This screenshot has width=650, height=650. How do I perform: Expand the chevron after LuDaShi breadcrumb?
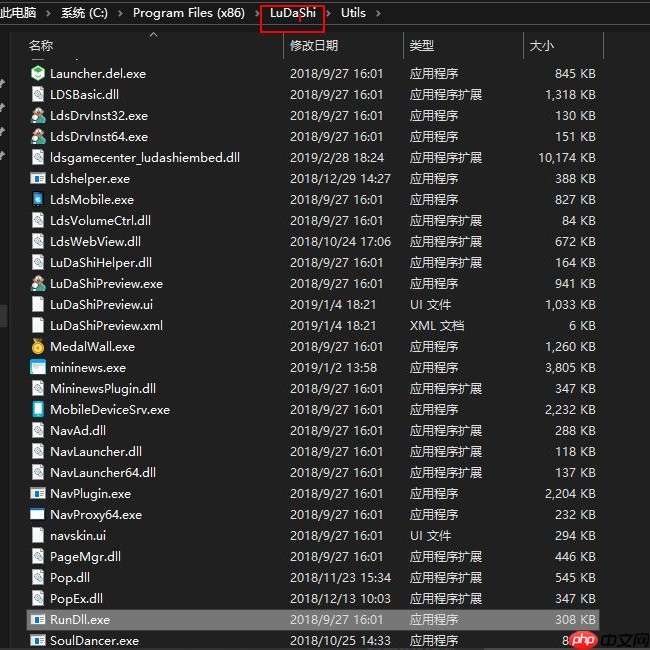pyautogui.click(x=328, y=13)
